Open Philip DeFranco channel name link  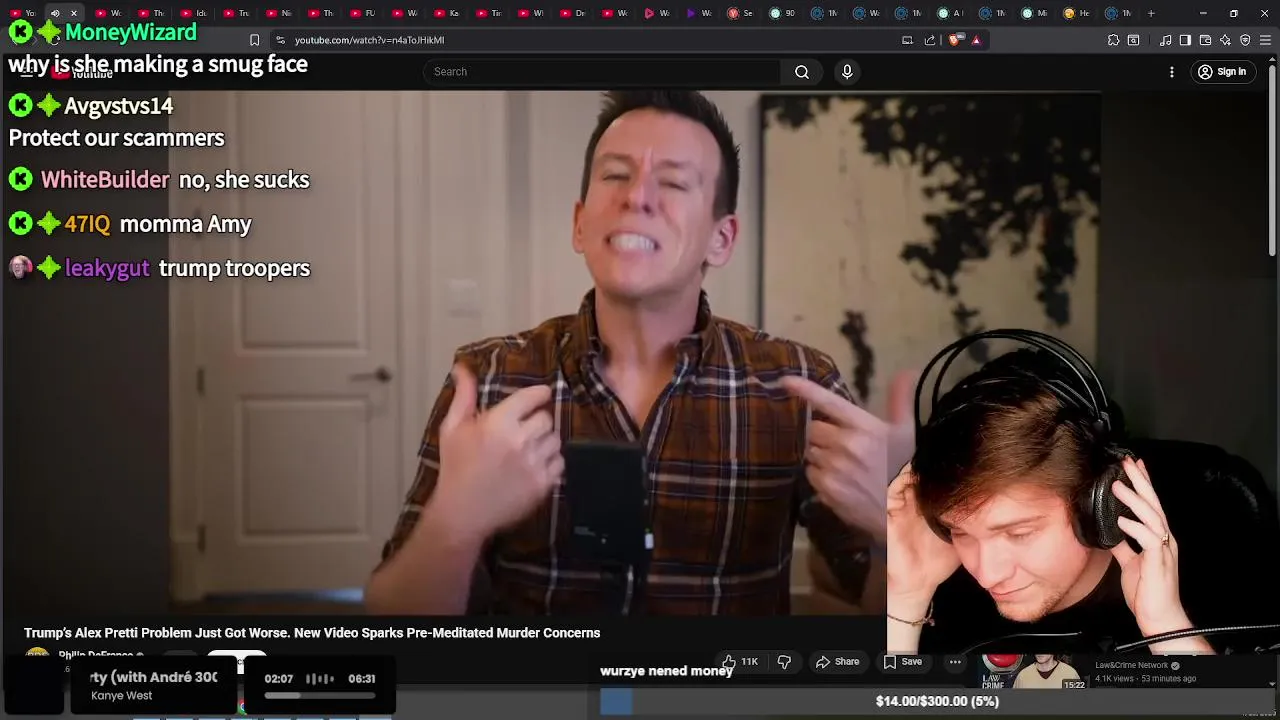96,656
